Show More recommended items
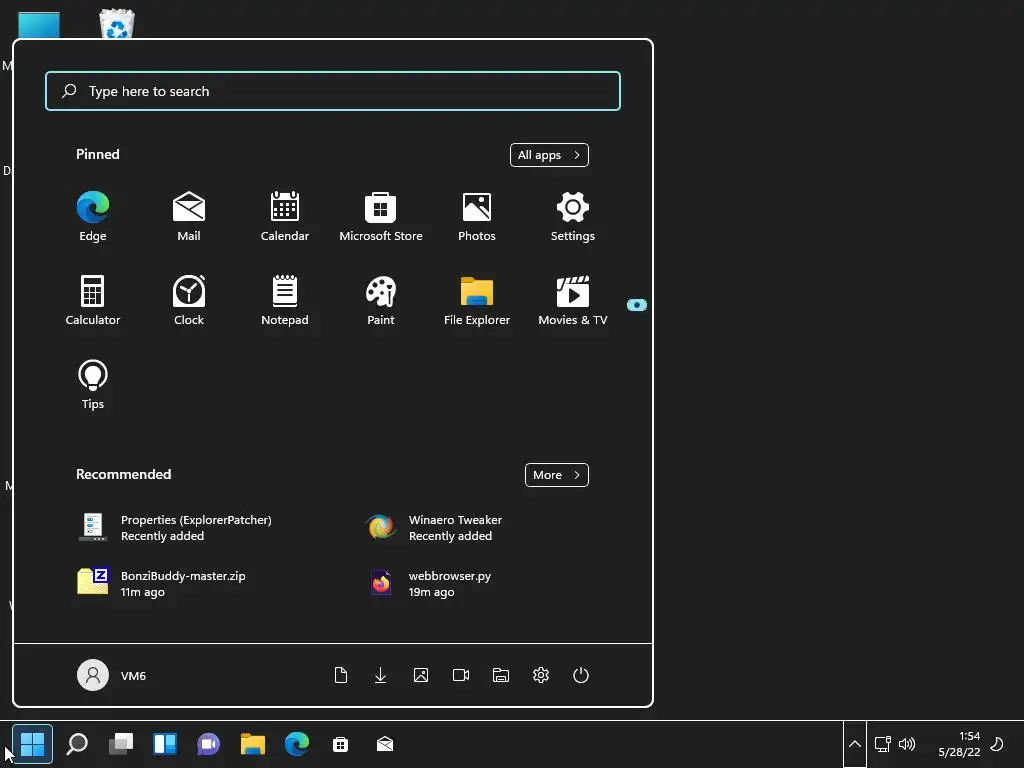1024x768 pixels. click(556, 475)
